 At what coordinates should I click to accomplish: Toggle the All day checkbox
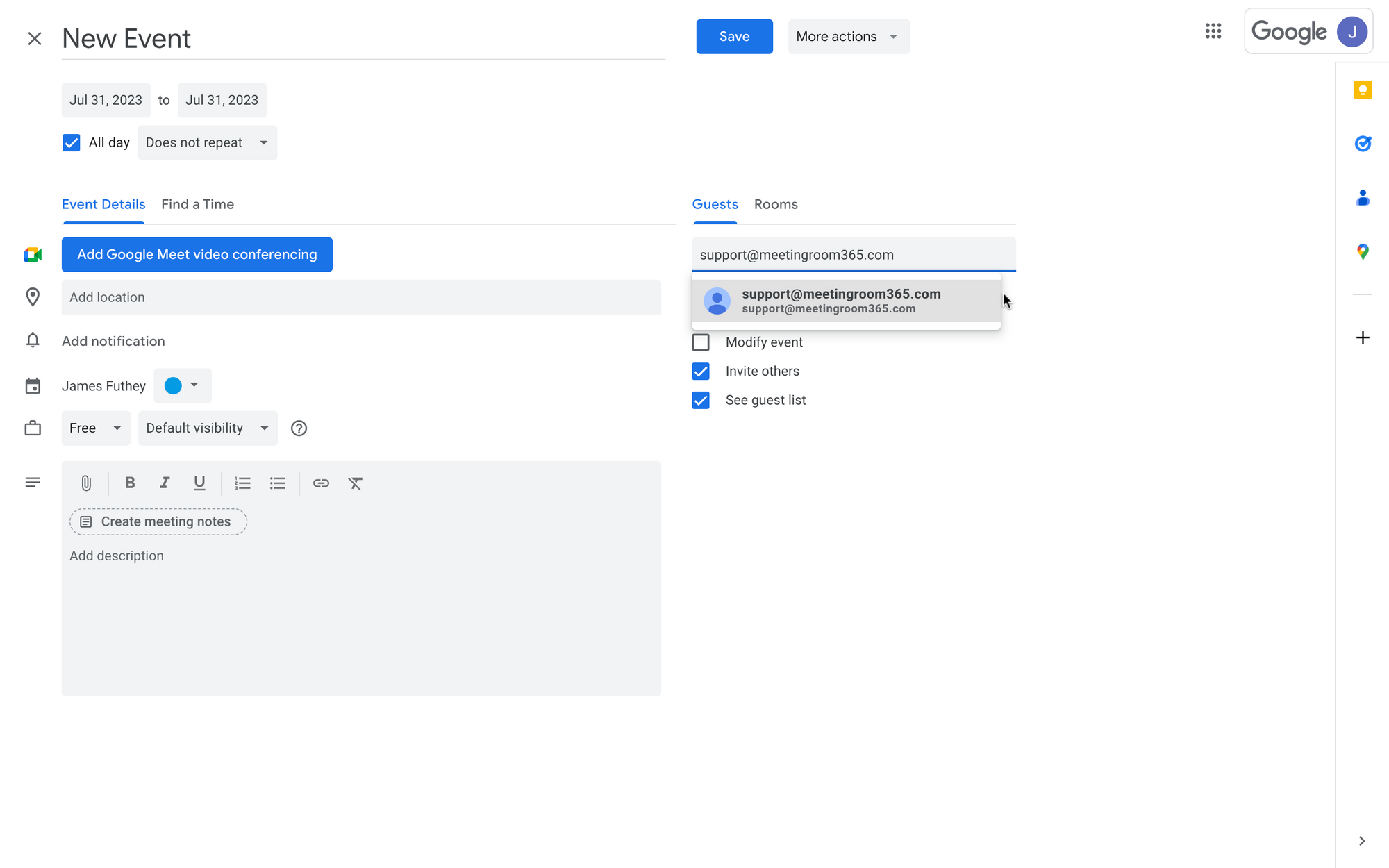pos(71,142)
